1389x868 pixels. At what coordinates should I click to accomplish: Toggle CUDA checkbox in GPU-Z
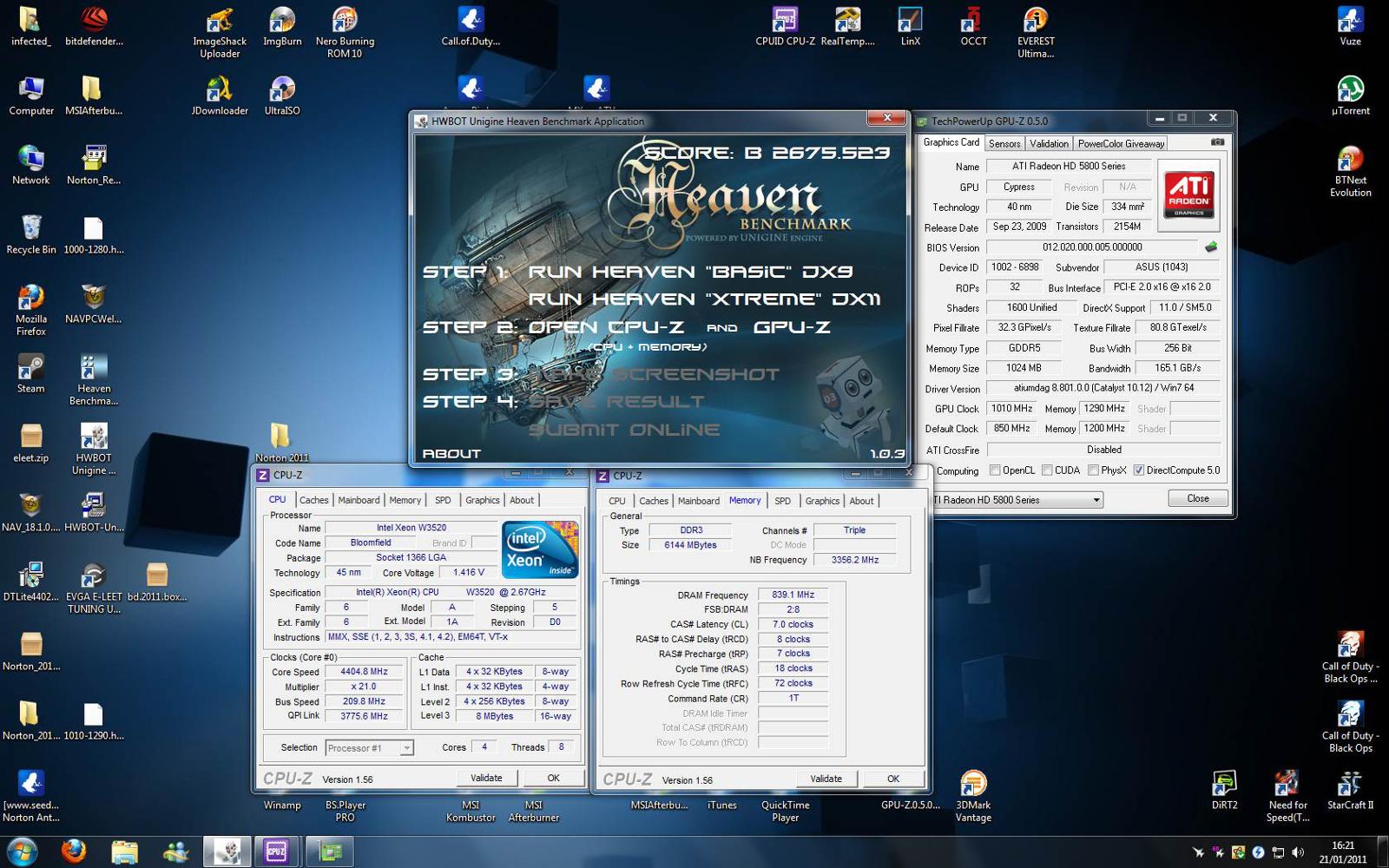click(1047, 470)
